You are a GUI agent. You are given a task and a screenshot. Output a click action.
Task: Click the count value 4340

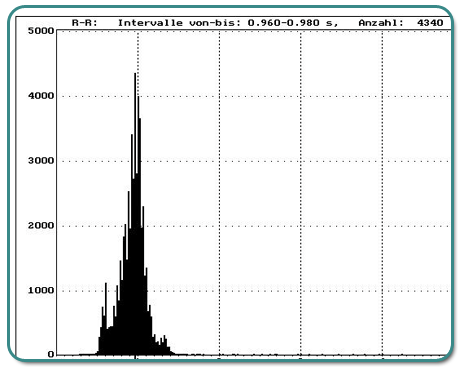coord(430,23)
